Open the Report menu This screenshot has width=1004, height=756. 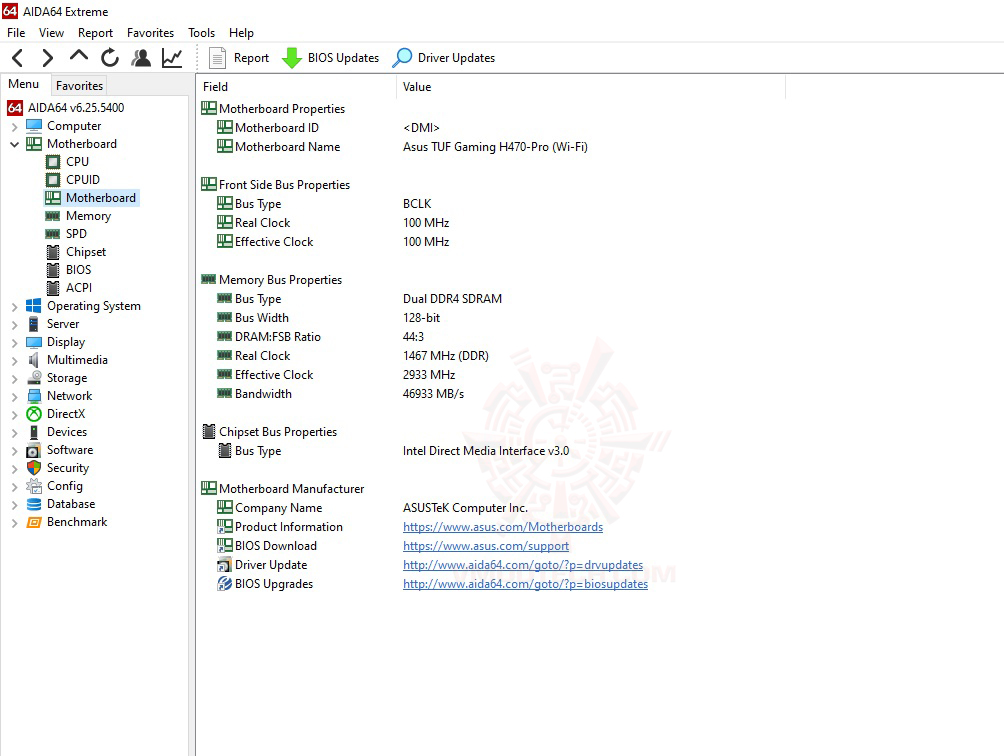coord(95,32)
